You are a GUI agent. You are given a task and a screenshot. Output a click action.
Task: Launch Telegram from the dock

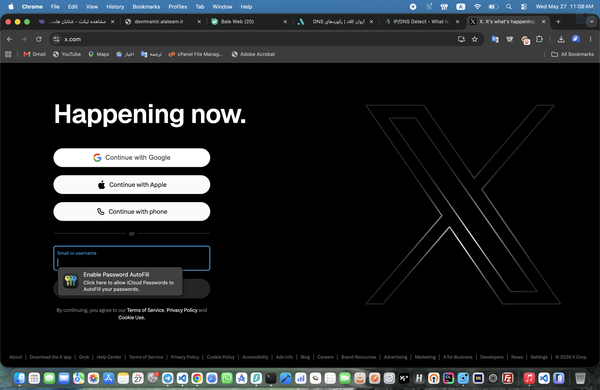click(x=168, y=378)
